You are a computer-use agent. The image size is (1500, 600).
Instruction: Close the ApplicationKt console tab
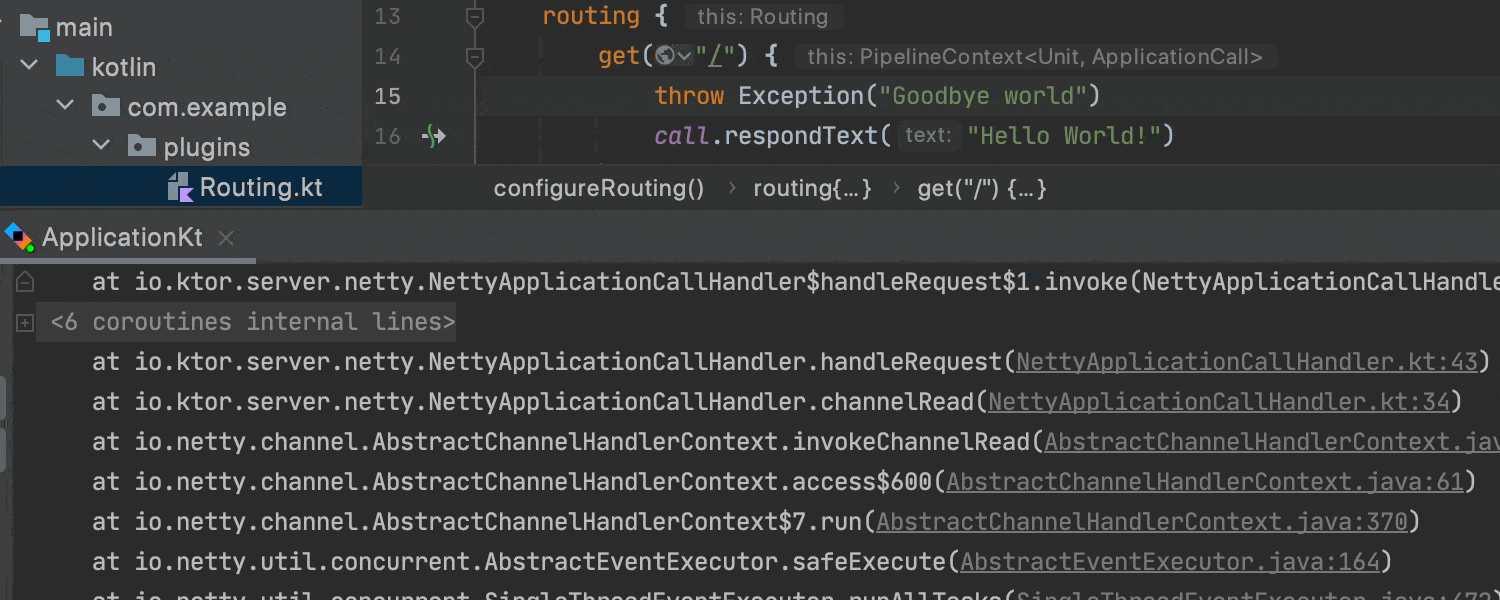(226, 238)
